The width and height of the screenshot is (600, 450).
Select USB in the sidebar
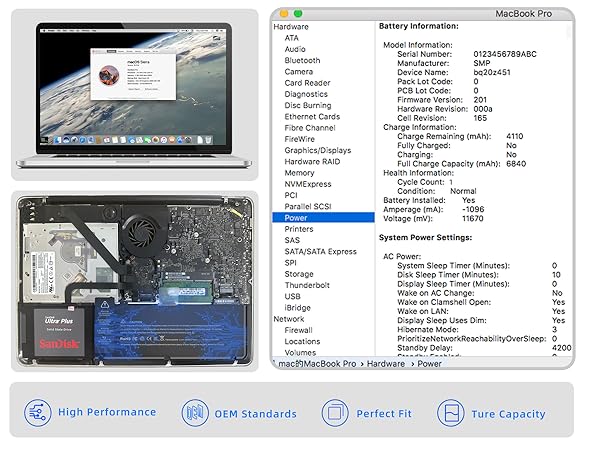tap(292, 297)
